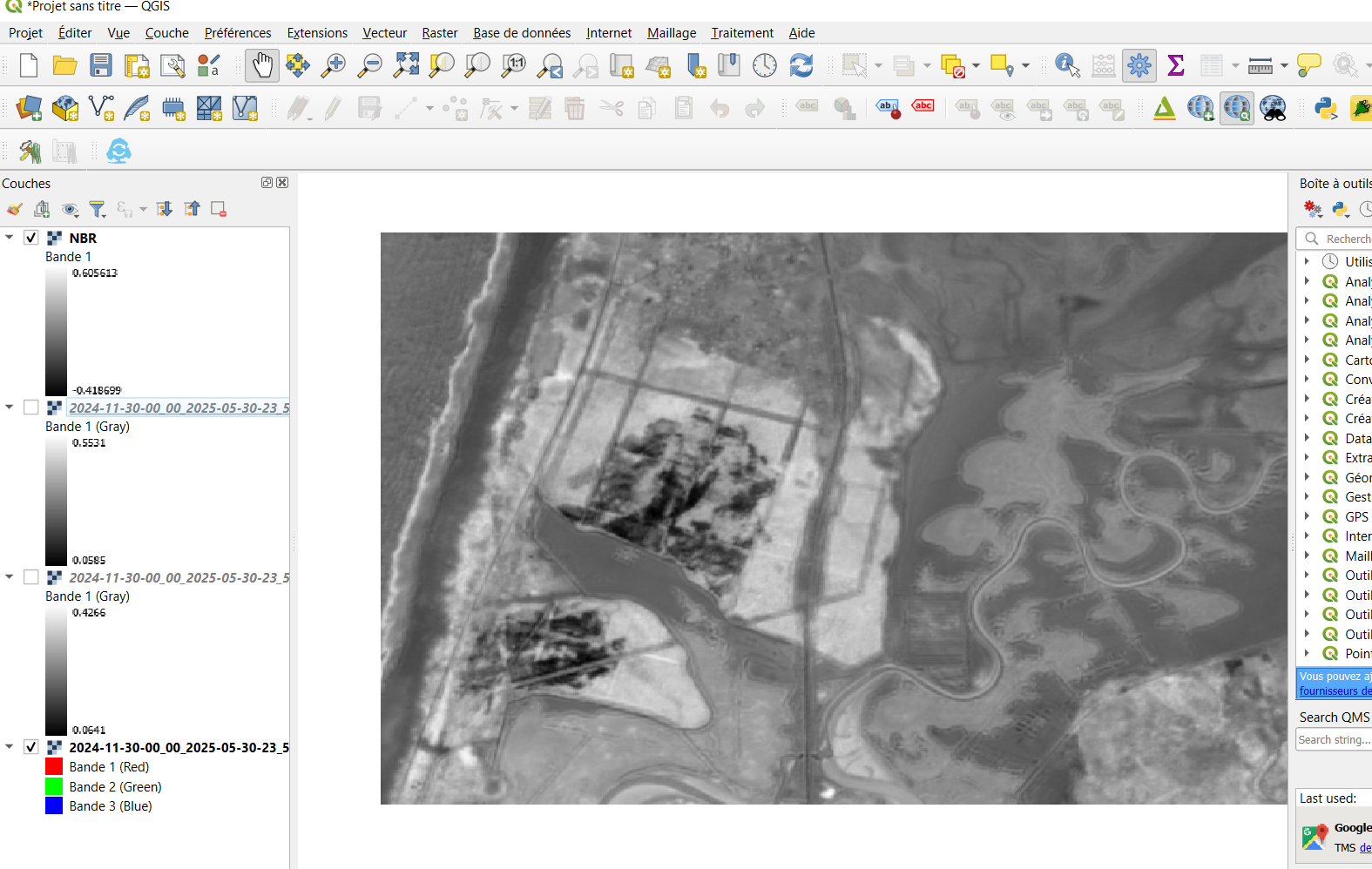Open the Extensions menu
1372x869 pixels.
[x=317, y=33]
